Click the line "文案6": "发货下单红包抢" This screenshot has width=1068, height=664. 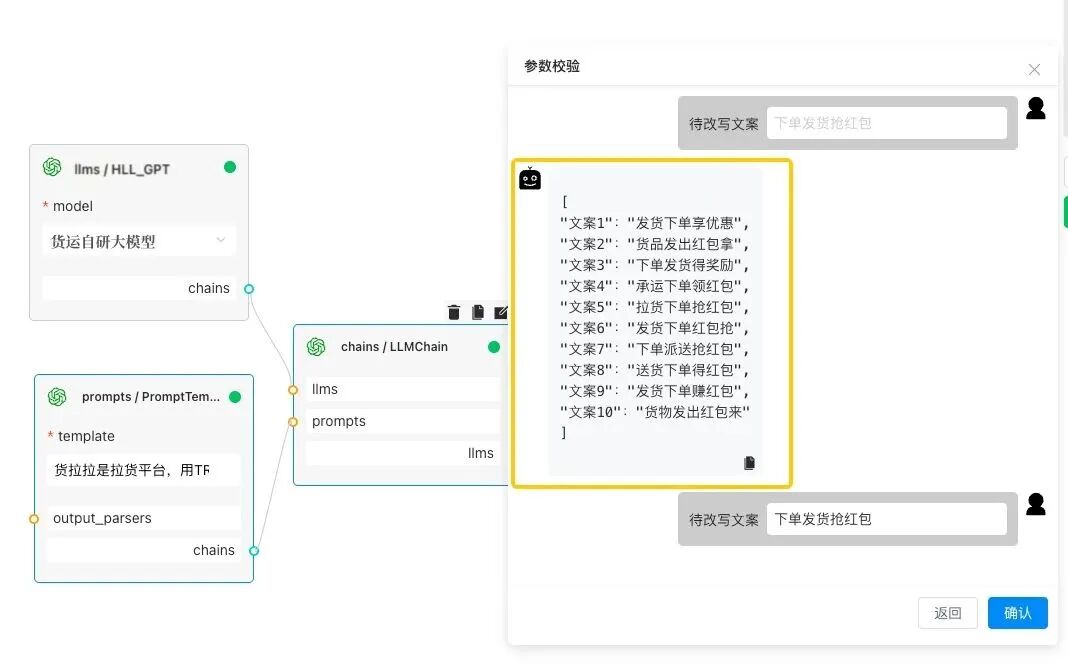click(655, 328)
